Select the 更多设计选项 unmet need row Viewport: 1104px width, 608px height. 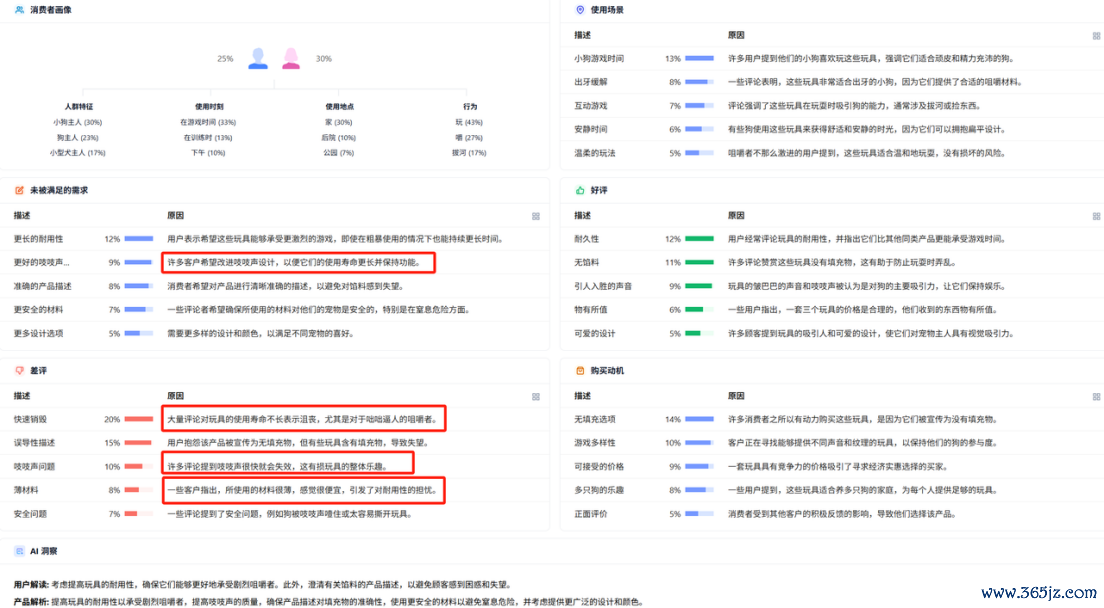[275, 334]
